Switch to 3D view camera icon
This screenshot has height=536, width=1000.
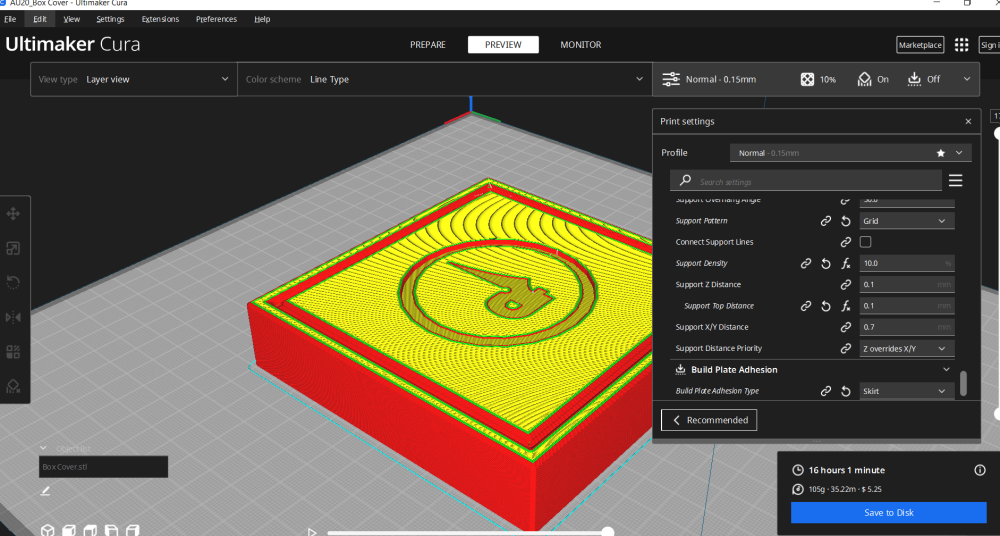(x=46, y=530)
